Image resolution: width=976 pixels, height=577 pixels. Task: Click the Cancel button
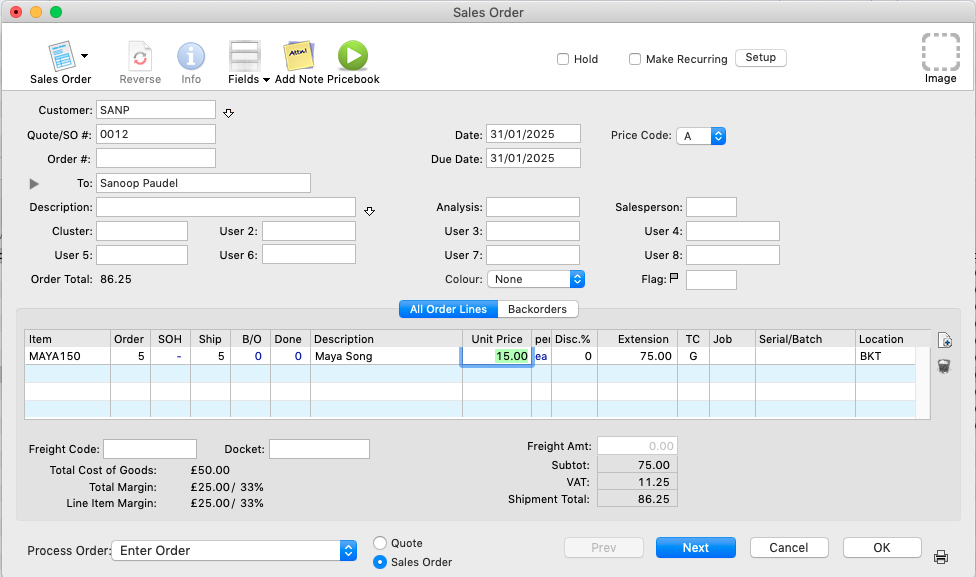click(789, 547)
